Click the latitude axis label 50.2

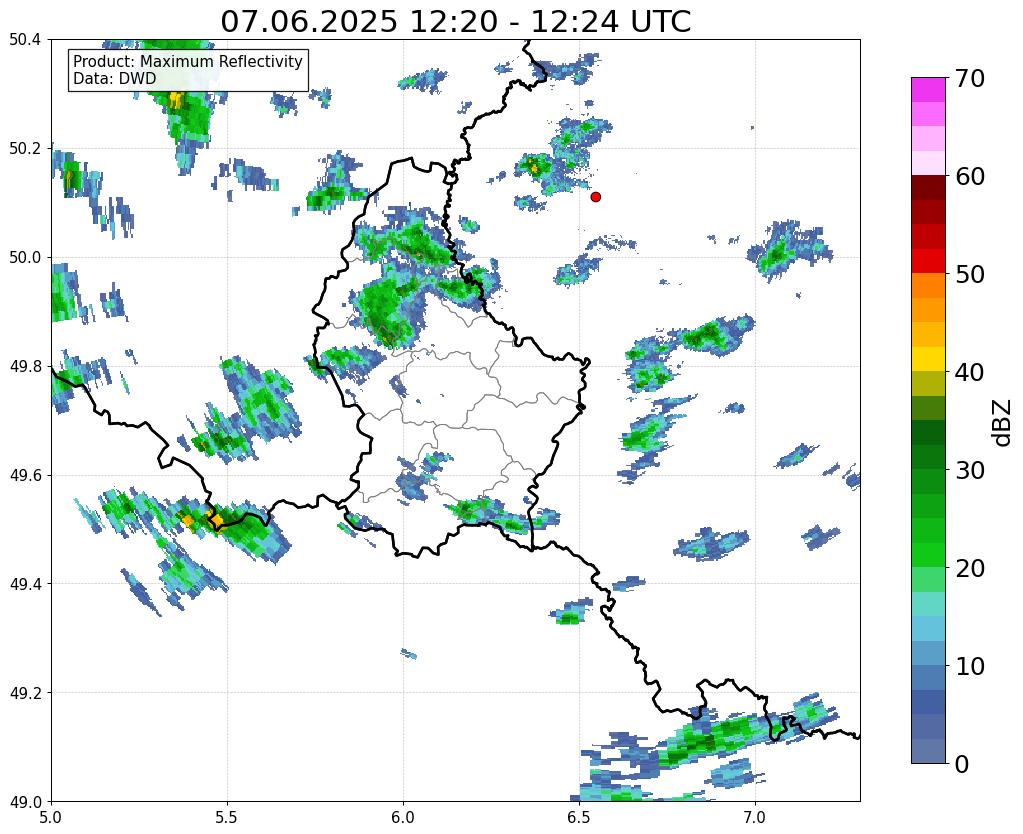pos(25,148)
